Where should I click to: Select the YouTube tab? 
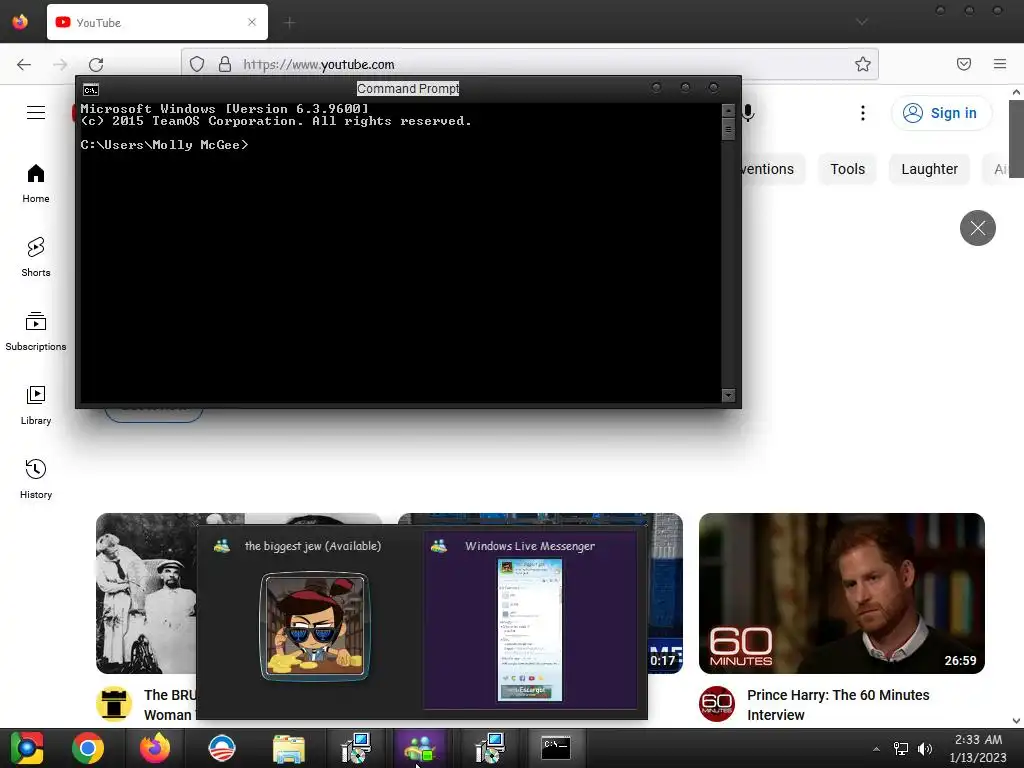click(157, 22)
